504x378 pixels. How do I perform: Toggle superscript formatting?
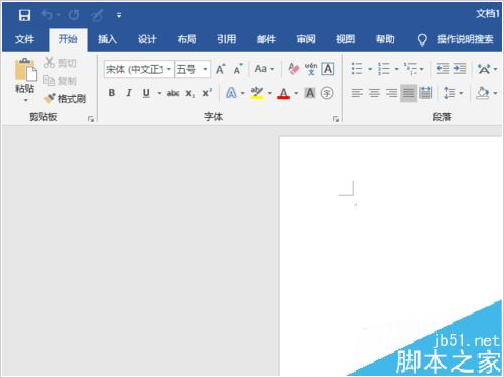[207, 93]
